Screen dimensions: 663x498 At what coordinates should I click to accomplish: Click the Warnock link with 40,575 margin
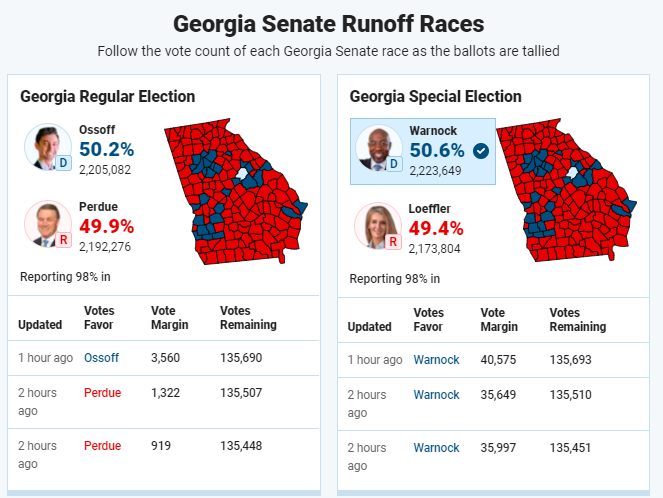click(x=436, y=360)
